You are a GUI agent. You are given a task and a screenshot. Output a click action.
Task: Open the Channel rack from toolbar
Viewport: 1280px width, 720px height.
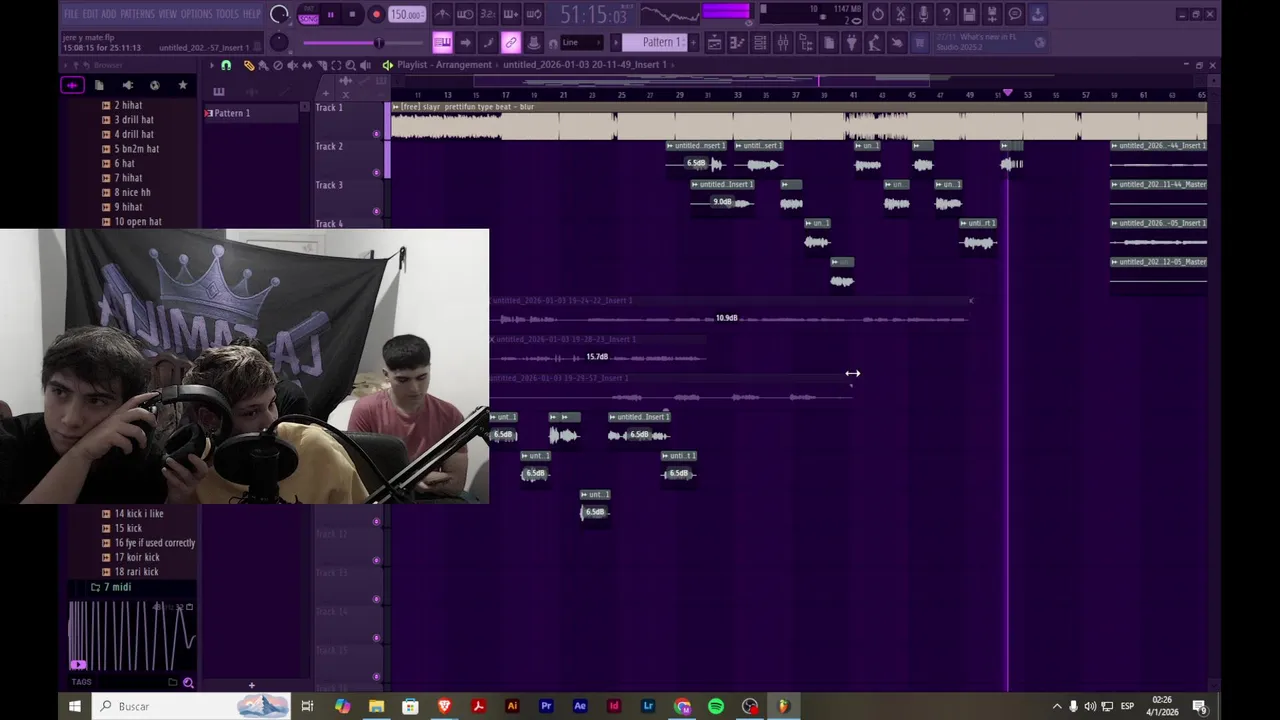pyautogui.click(x=760, y=43)
